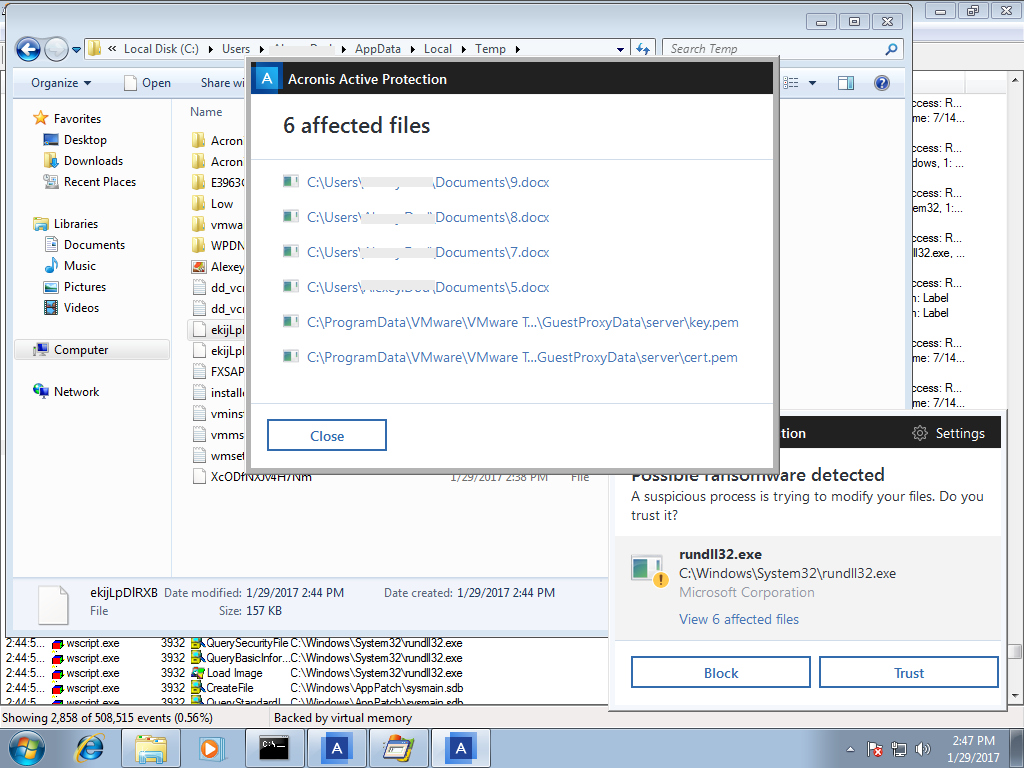This screenshot has height=768, width=1024.
Task: Click the volume speaker tray icon
Action: point(922,749)
